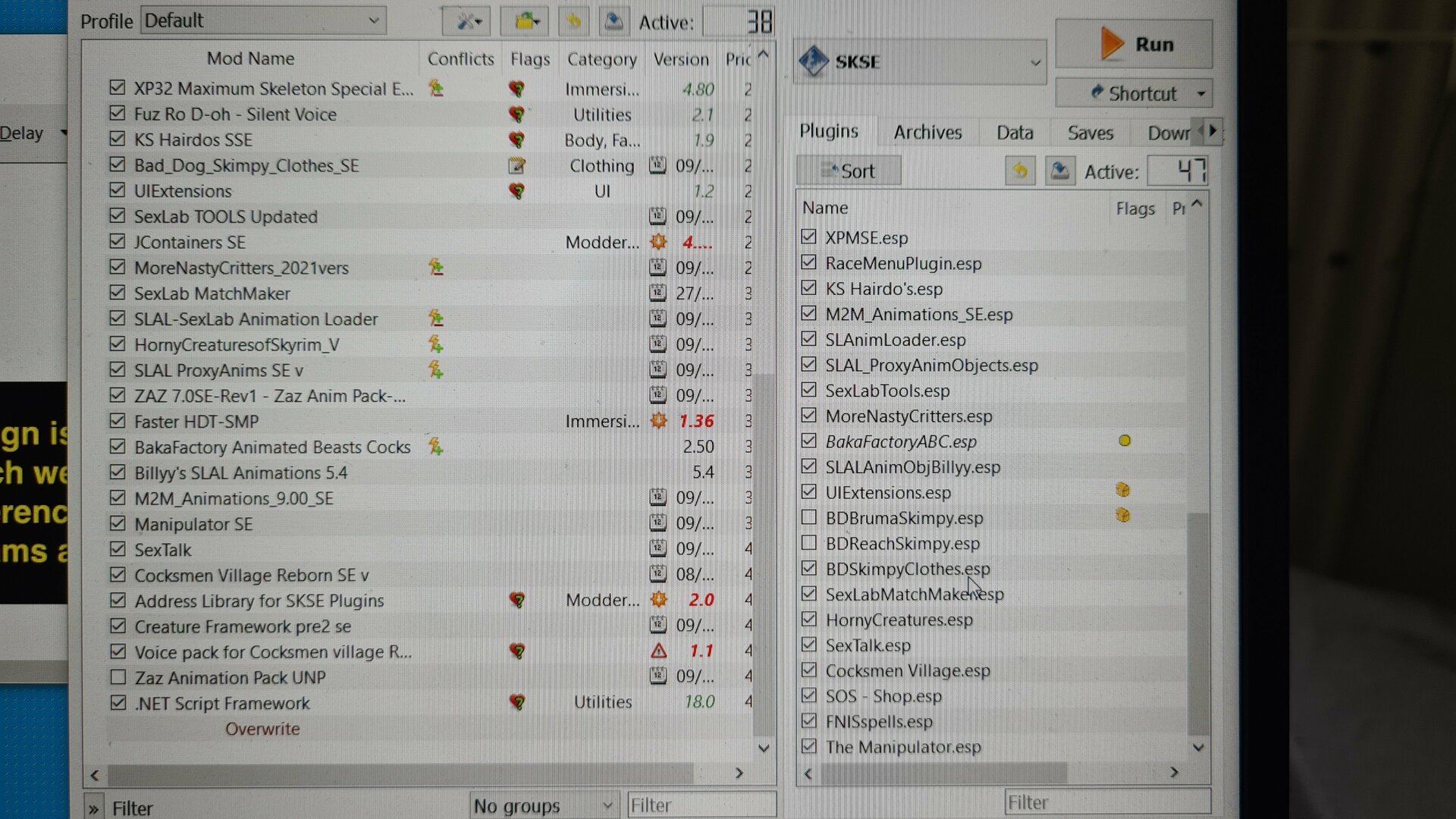Image resolution: width=1456 pixels, height=819 pixels.
Task: Expand the Shortcut dropdown arrow
Action: (x=1201, y=94)
